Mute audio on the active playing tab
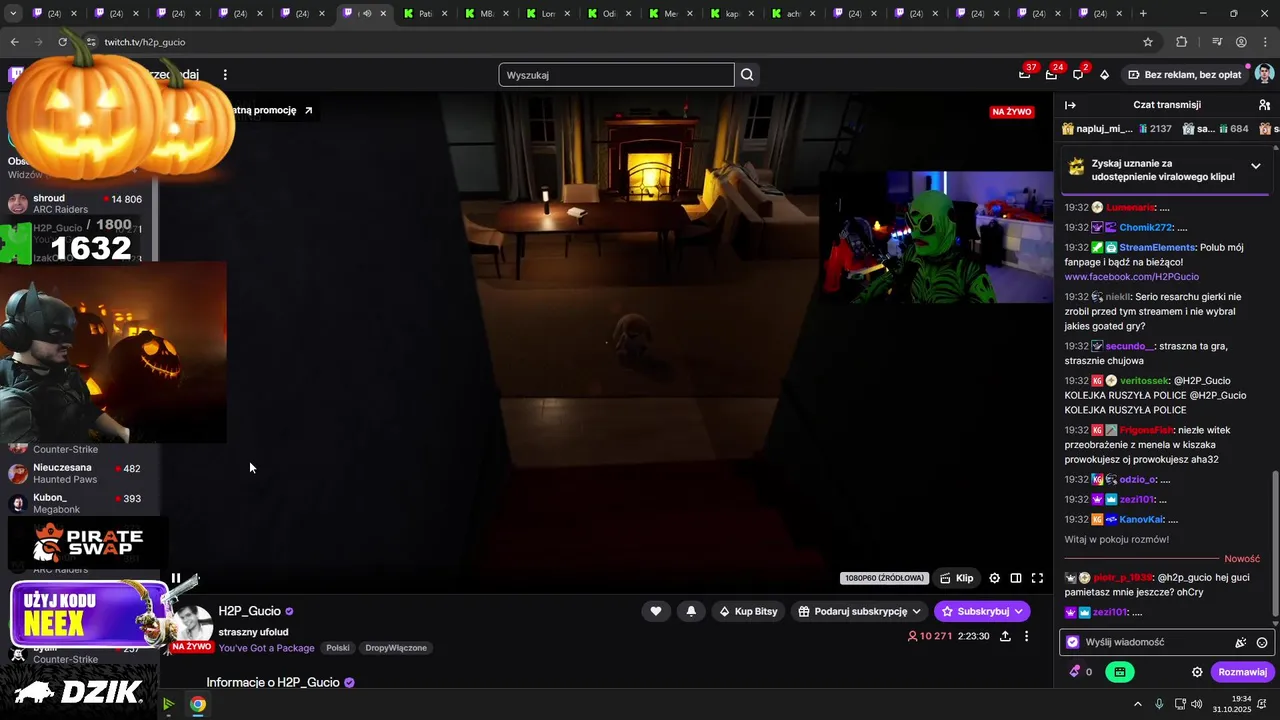The image size is (1280, 720). click(x=367, y=14)
